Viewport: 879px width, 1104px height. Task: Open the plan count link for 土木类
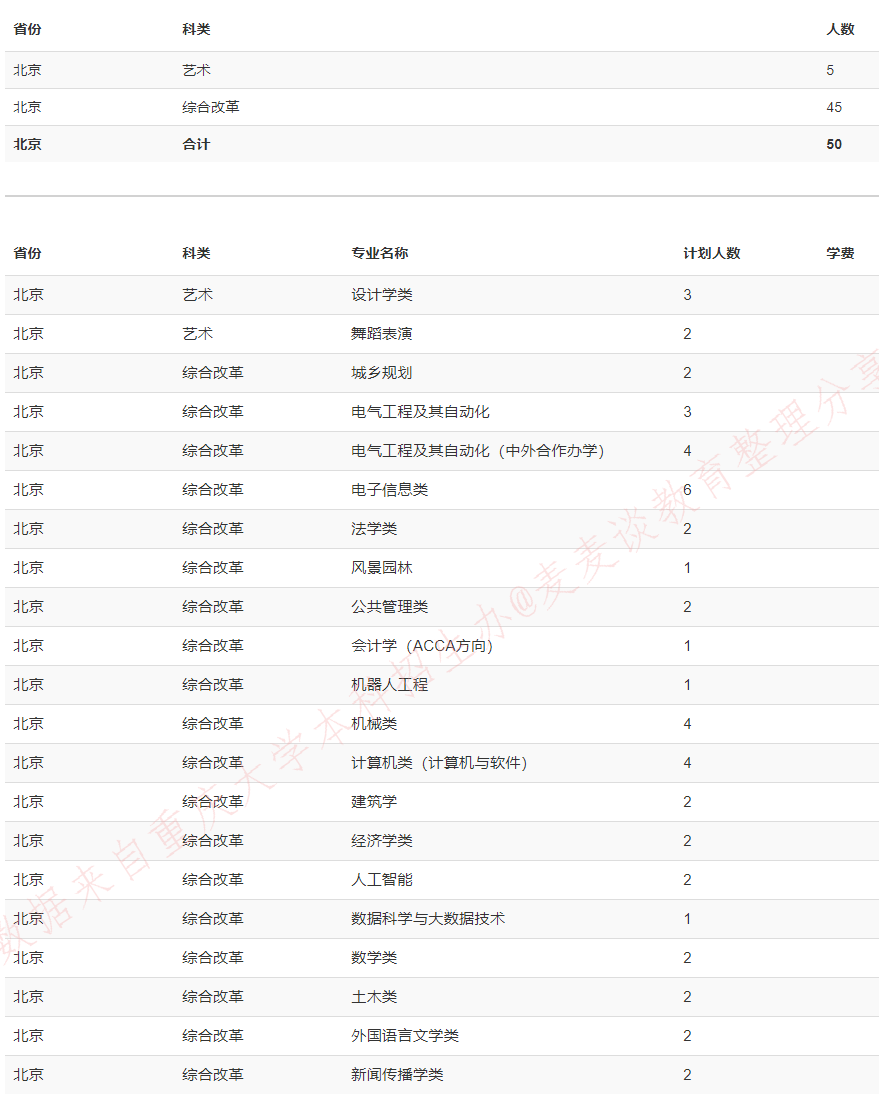687,997
